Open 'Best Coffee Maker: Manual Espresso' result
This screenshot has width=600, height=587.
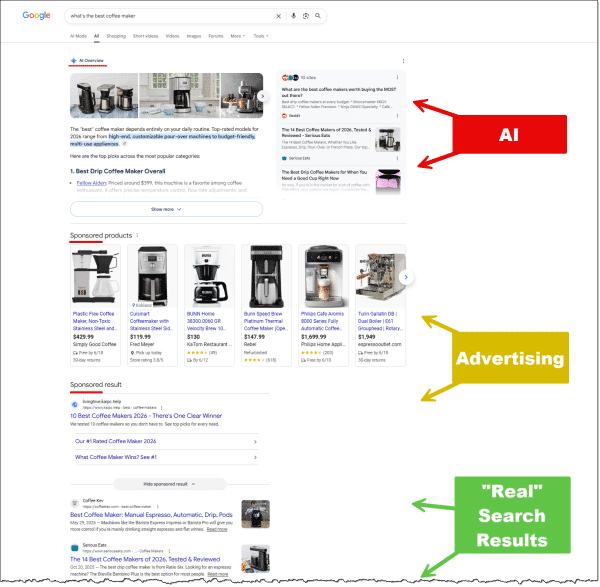[x=151, y=515]
